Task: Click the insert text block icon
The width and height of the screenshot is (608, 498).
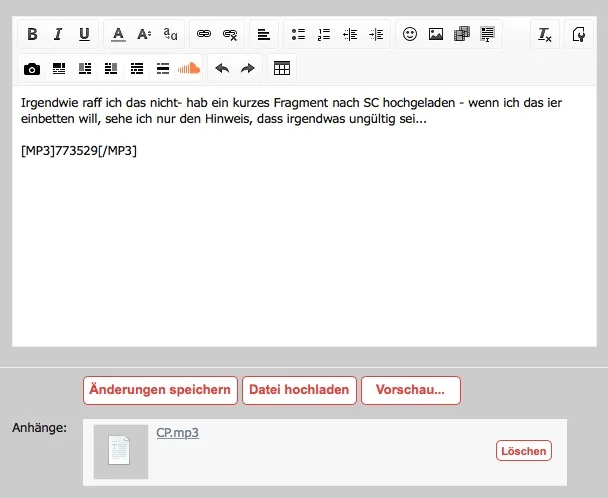Action: [487, 35]
